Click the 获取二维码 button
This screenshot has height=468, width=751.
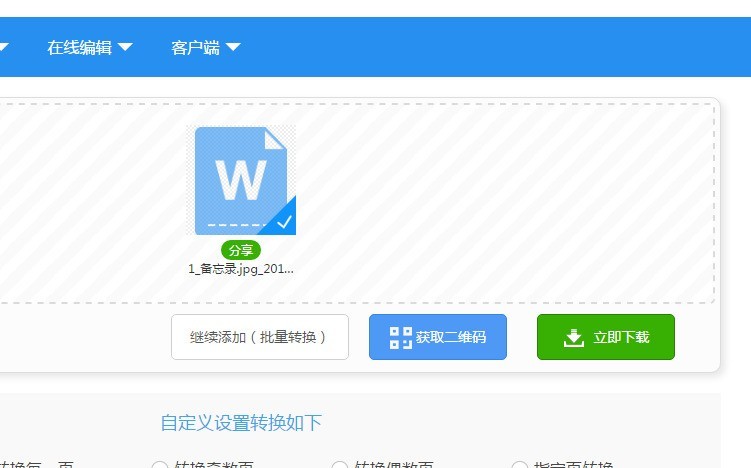438,337
